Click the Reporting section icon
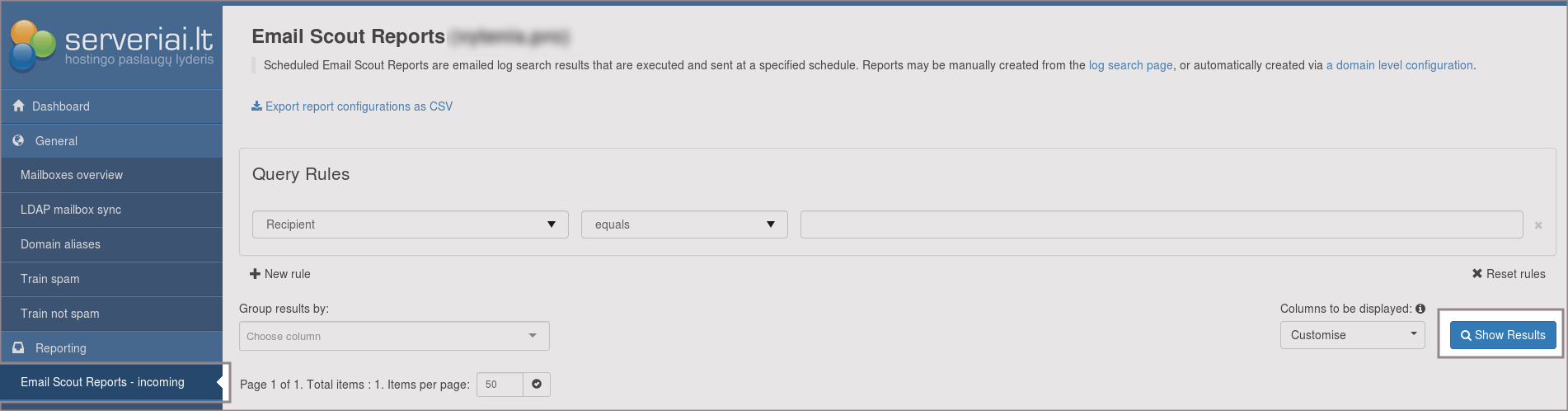 tap(18, 348)
